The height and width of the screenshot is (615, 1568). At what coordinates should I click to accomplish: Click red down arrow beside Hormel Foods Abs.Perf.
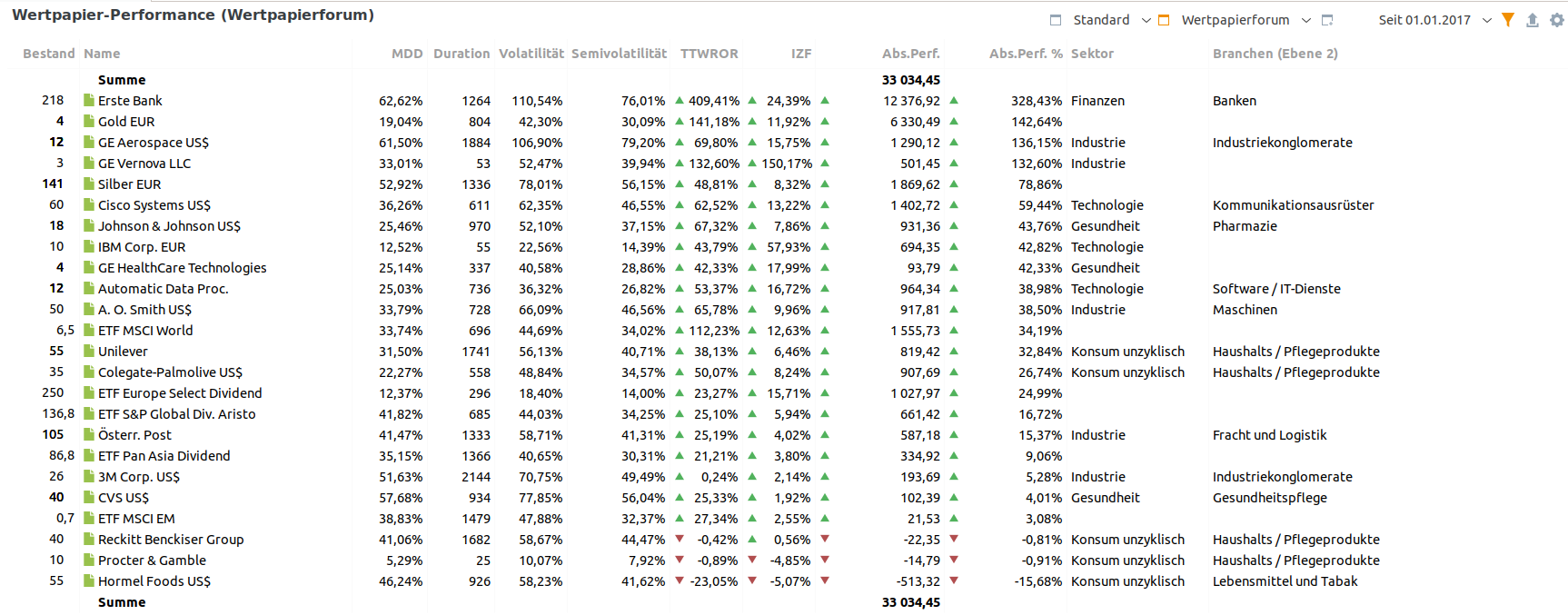(x=954, y=580)
